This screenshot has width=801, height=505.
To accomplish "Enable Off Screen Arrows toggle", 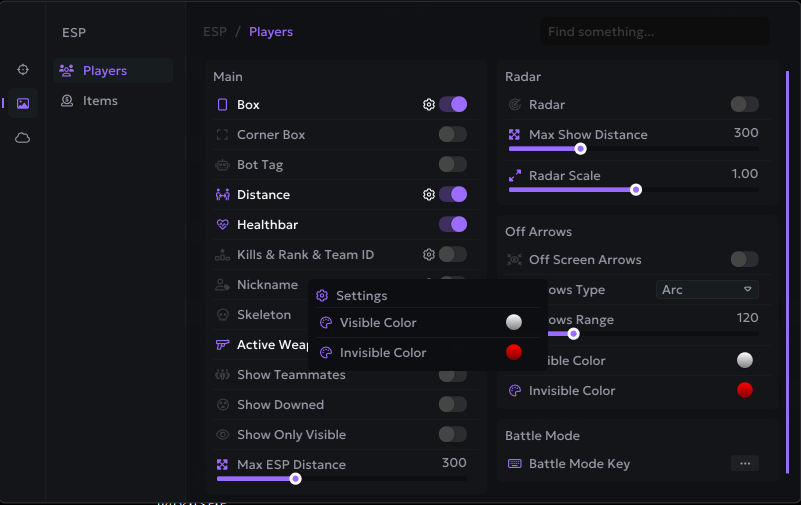I will pyautogui.click(x=744, y=260).
